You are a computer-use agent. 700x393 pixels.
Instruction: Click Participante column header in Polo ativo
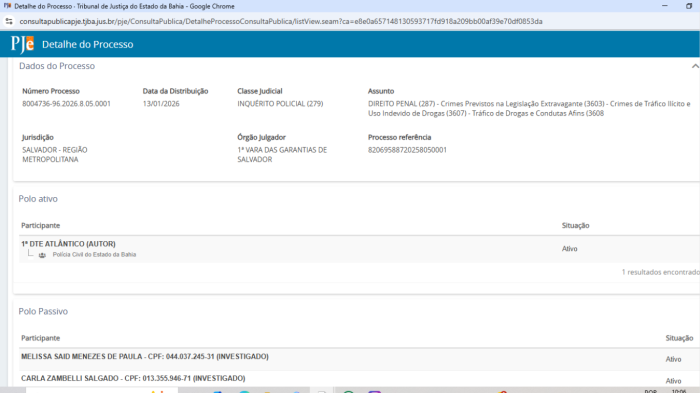pyautogui.click(x=41, y=226)
